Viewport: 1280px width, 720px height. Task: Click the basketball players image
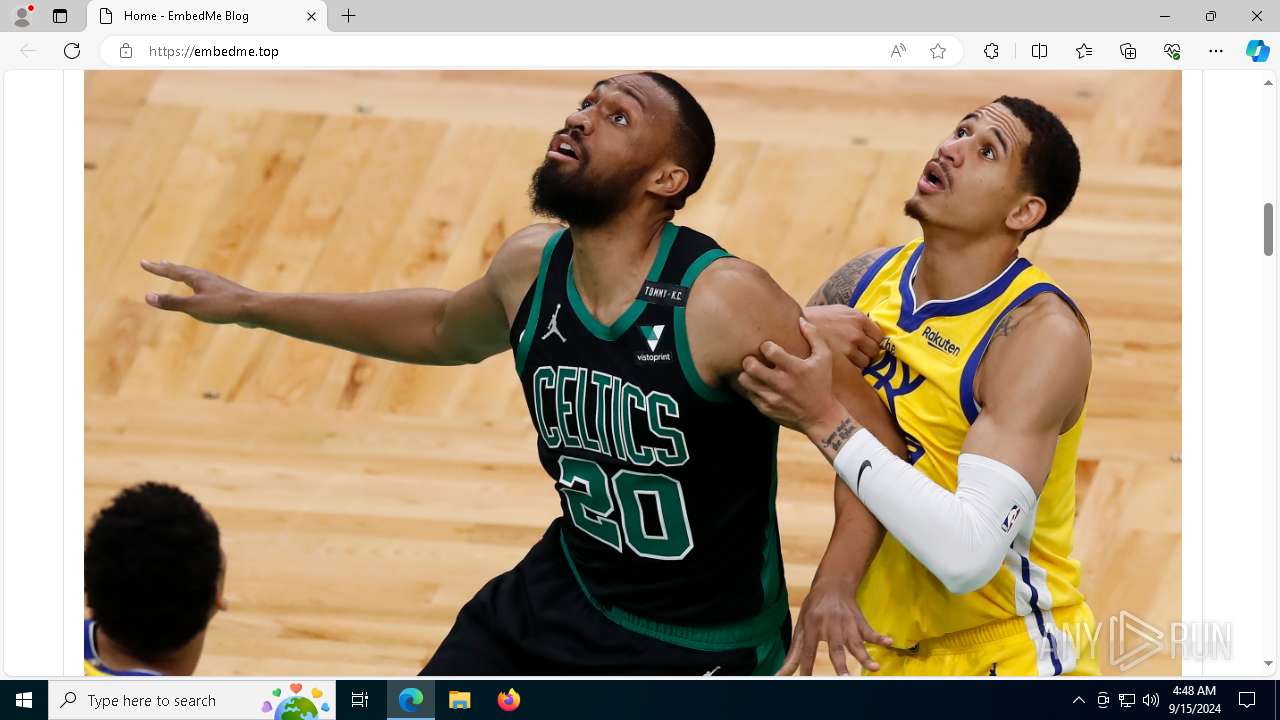(x=633, y=374)
